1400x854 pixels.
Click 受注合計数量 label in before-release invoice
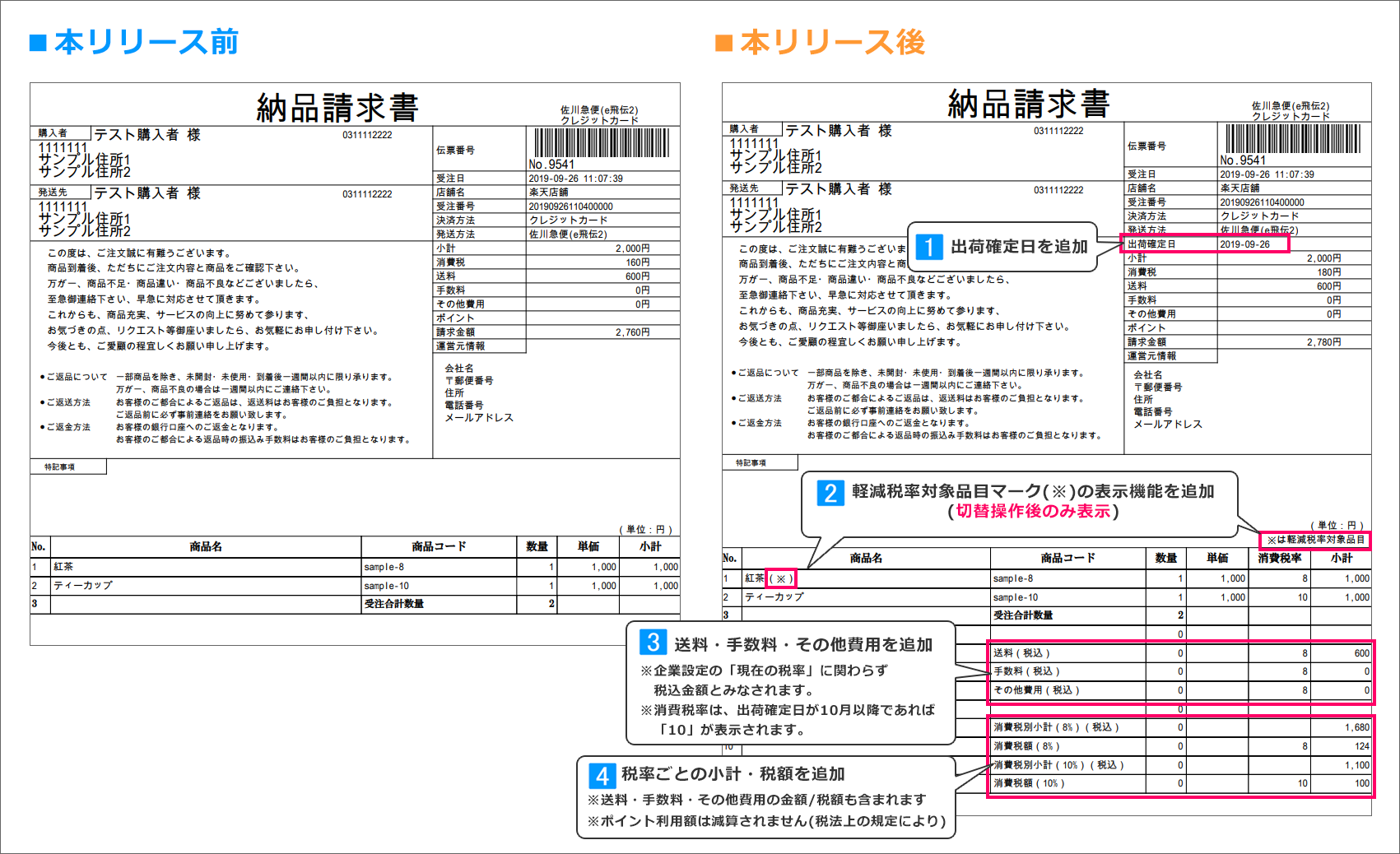point(394,604)
